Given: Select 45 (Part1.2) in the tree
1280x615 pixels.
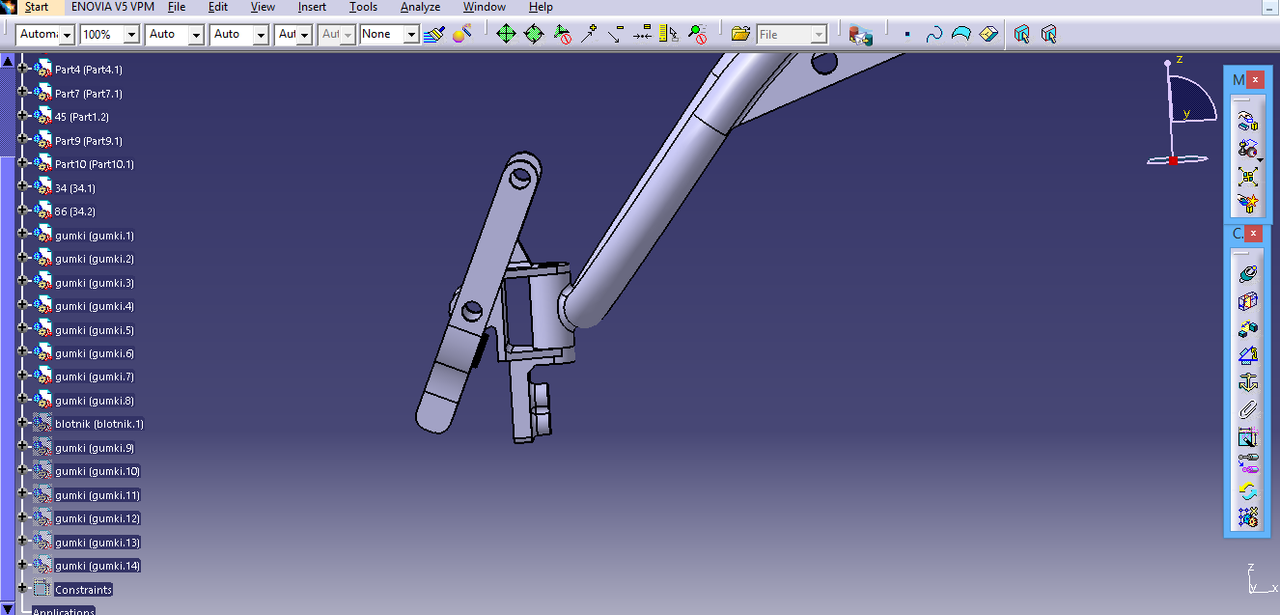Looking at the screenshot, I should point(81,117).
